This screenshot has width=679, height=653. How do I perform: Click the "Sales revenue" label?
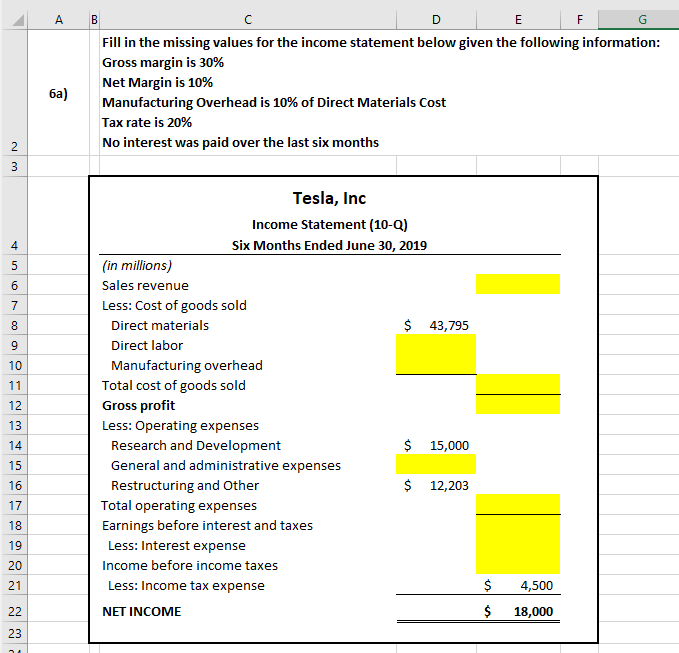145,285
